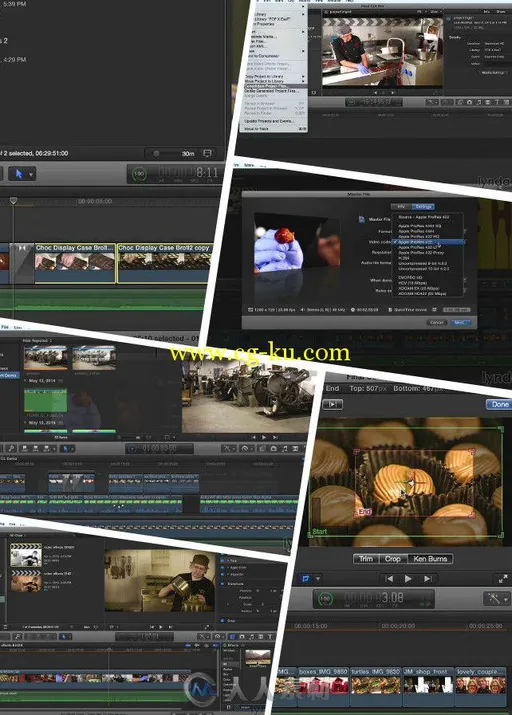The width and height of the screenshot is (512, 715).
Task: Open the crop tool dropdown arrow
Action: (x=318, y=579)
